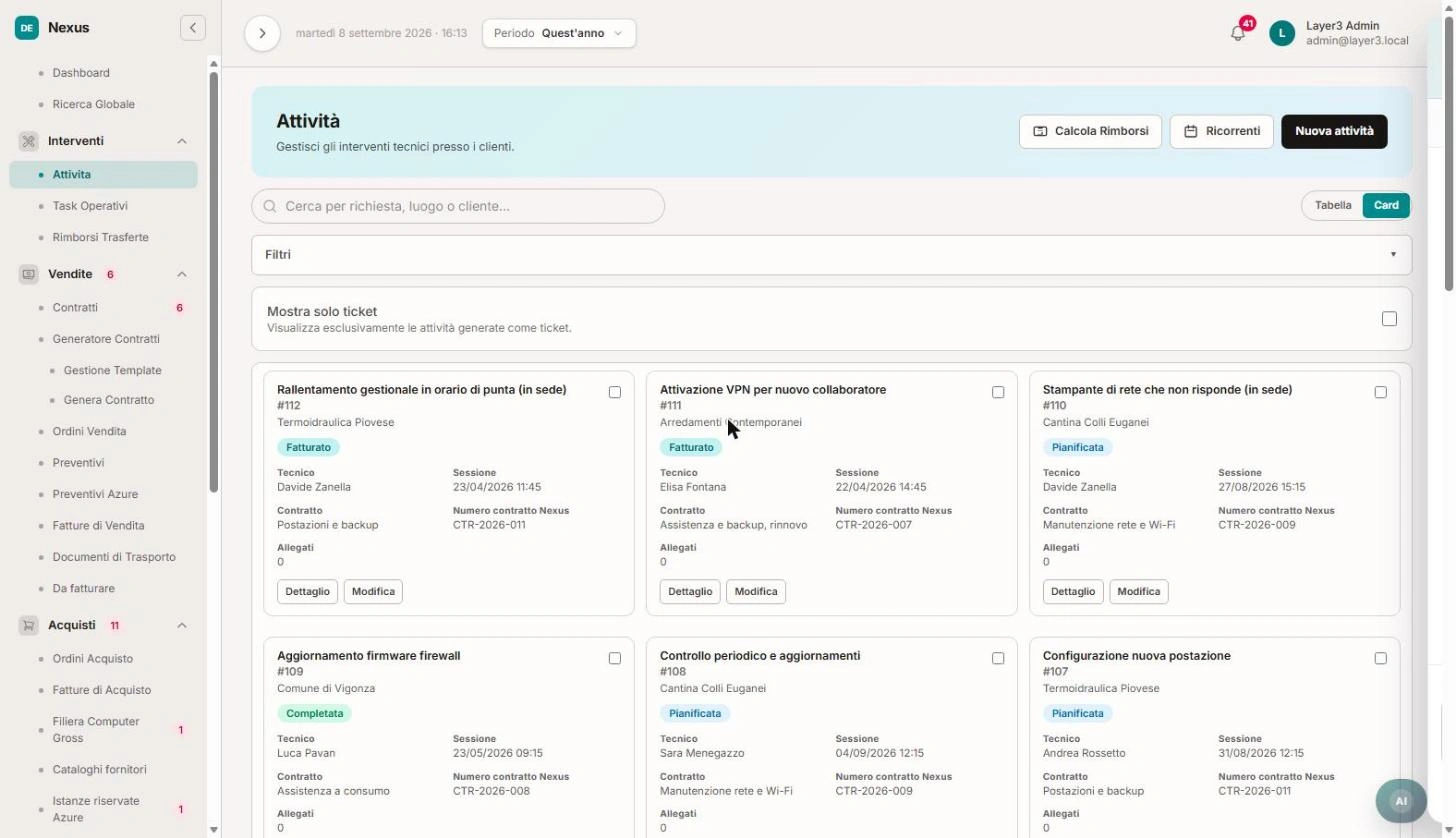Click the Pianificata status tag on #110
Screen dimensions: 1456x838
(x=1078, y=447)
